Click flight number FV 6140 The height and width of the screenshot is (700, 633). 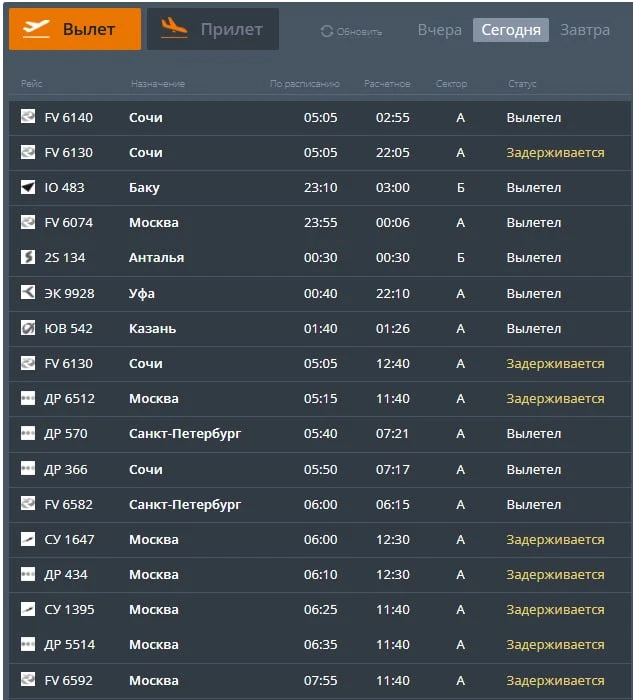pos(69,117)
